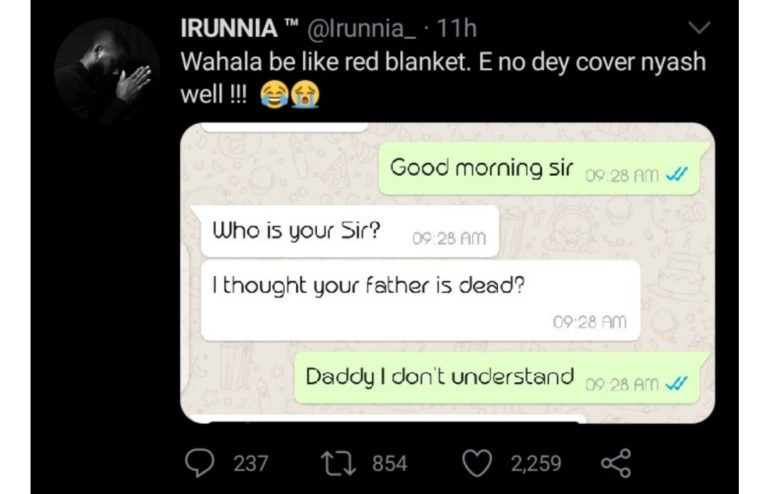View the 237 replies count
This screenshot has height=494, width=768.
pyautogui.click(x=251, y=463)
